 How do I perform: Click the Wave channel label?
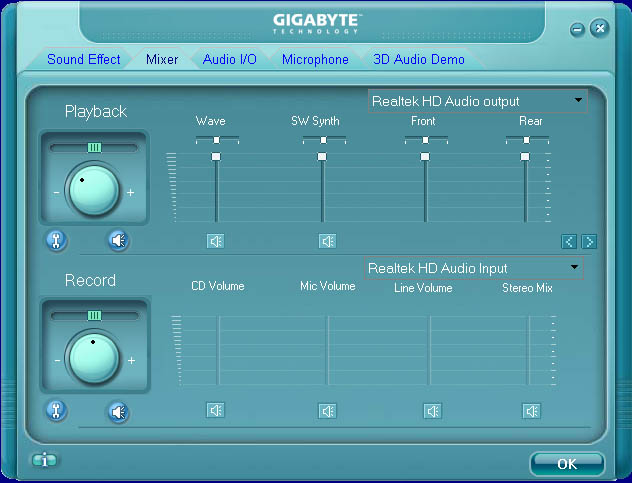[x=210, y=121]
